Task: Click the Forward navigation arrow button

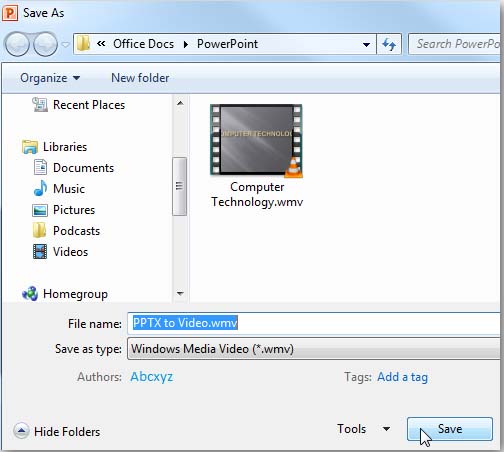Action: pos(45,44)
